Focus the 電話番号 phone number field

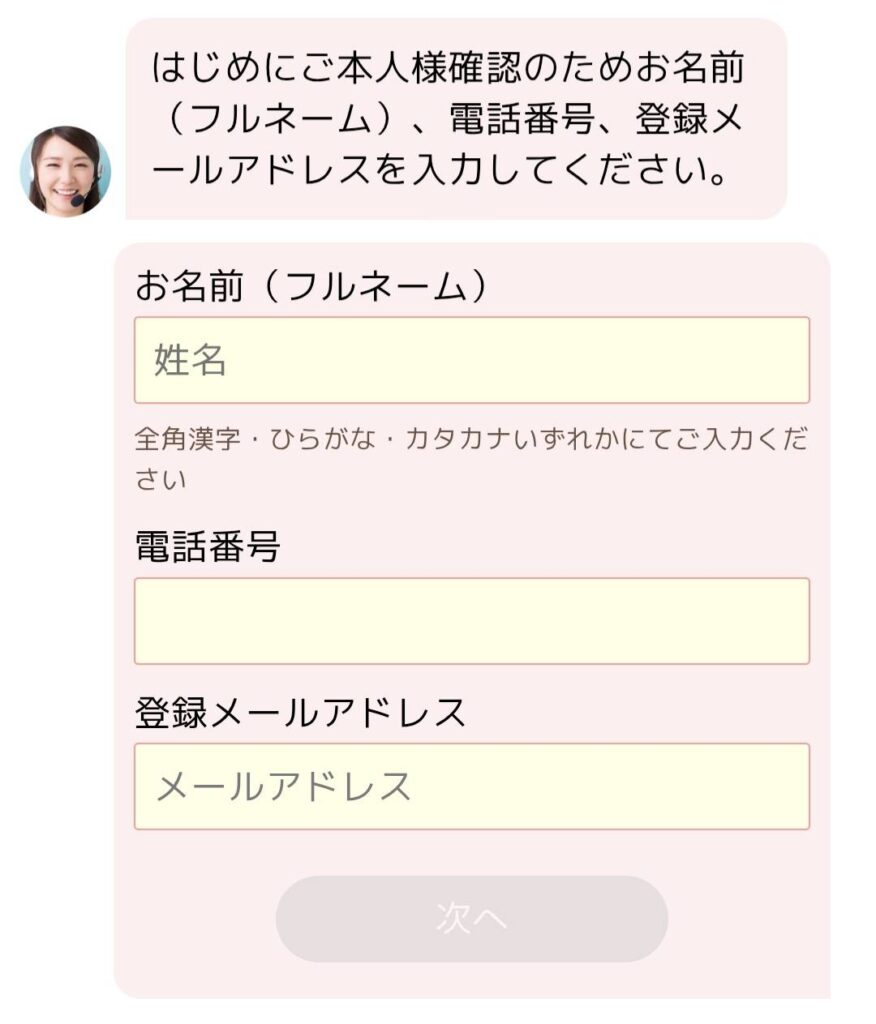click(472, 621)
